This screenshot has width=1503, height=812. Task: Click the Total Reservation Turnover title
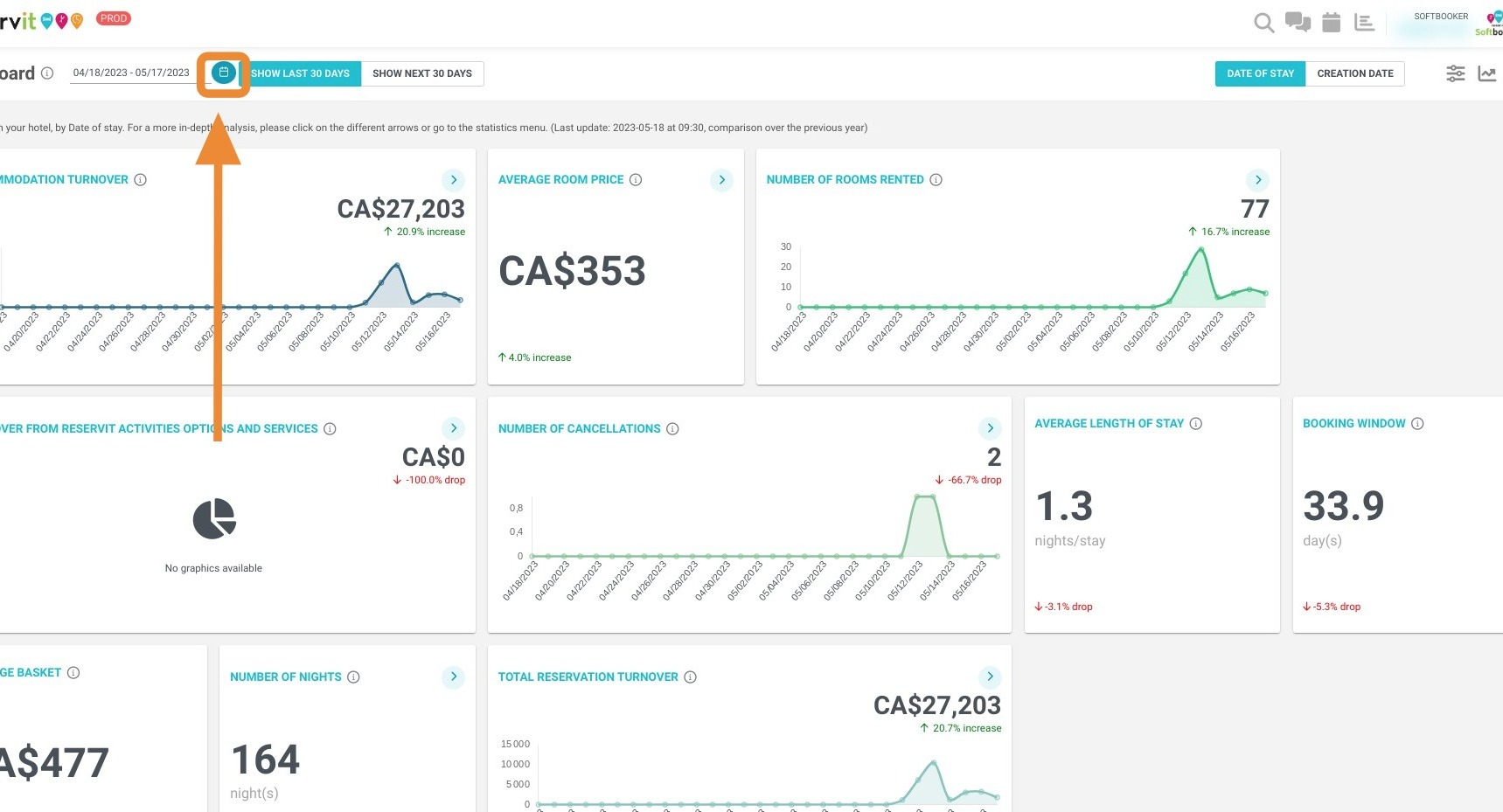[588, 677]
